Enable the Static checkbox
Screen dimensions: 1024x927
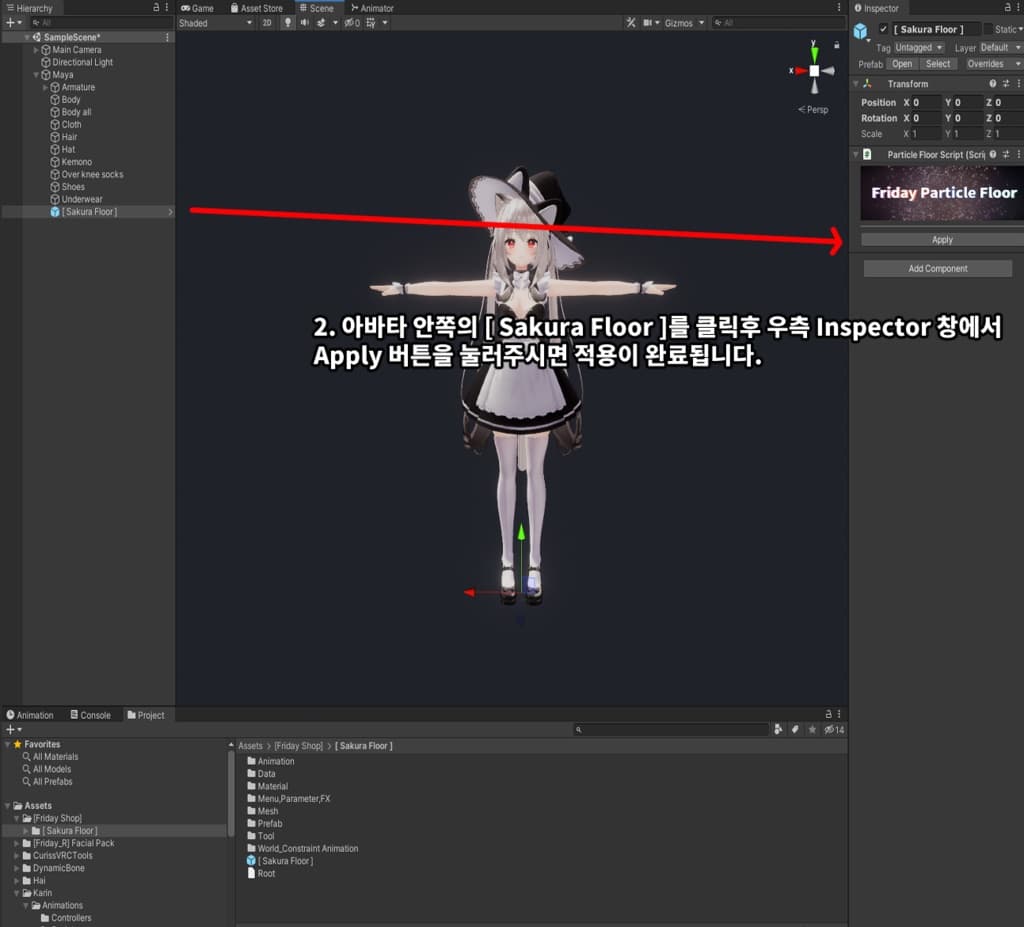click(x=988, y=30)
